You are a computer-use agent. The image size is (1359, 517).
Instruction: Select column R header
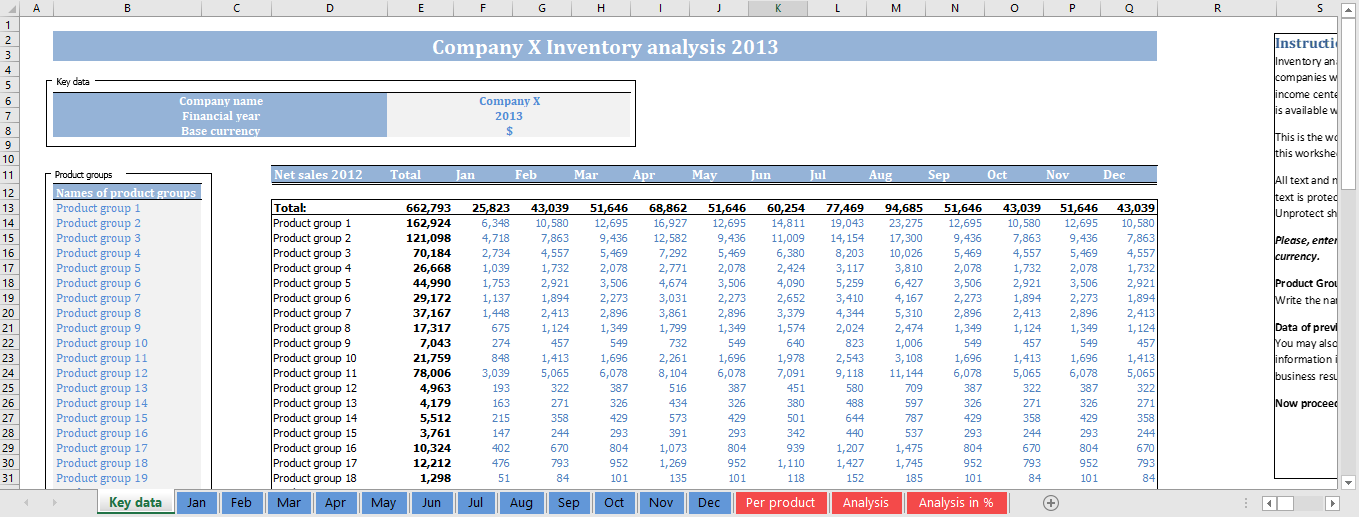click(1216, 8)
